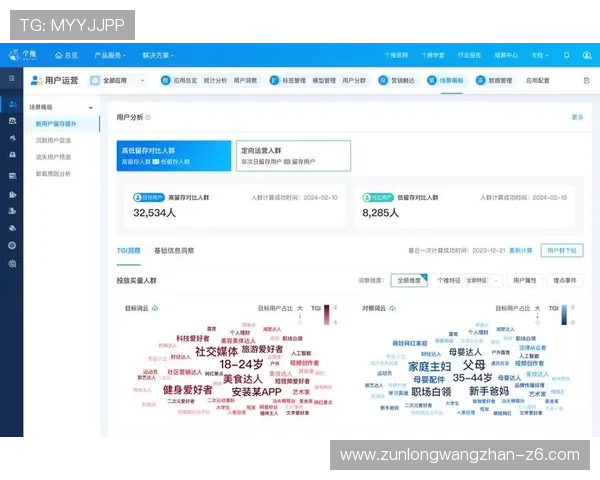This screenshot has width=600, height=480.
Task: Select the 全部维度 insight dimension option
Action: 408,281
